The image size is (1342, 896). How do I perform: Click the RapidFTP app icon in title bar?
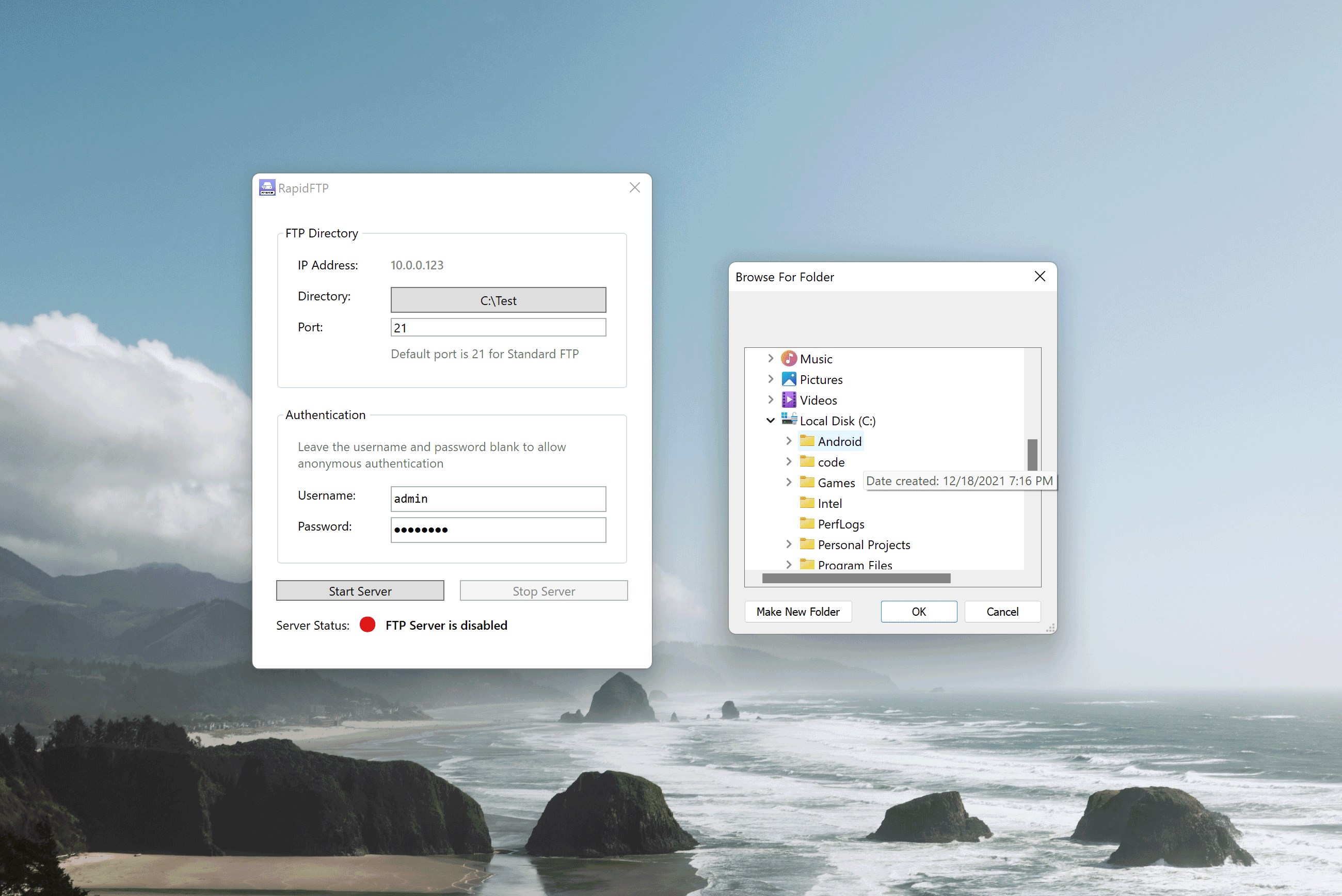pyautogui.click(x=267, y=187)
